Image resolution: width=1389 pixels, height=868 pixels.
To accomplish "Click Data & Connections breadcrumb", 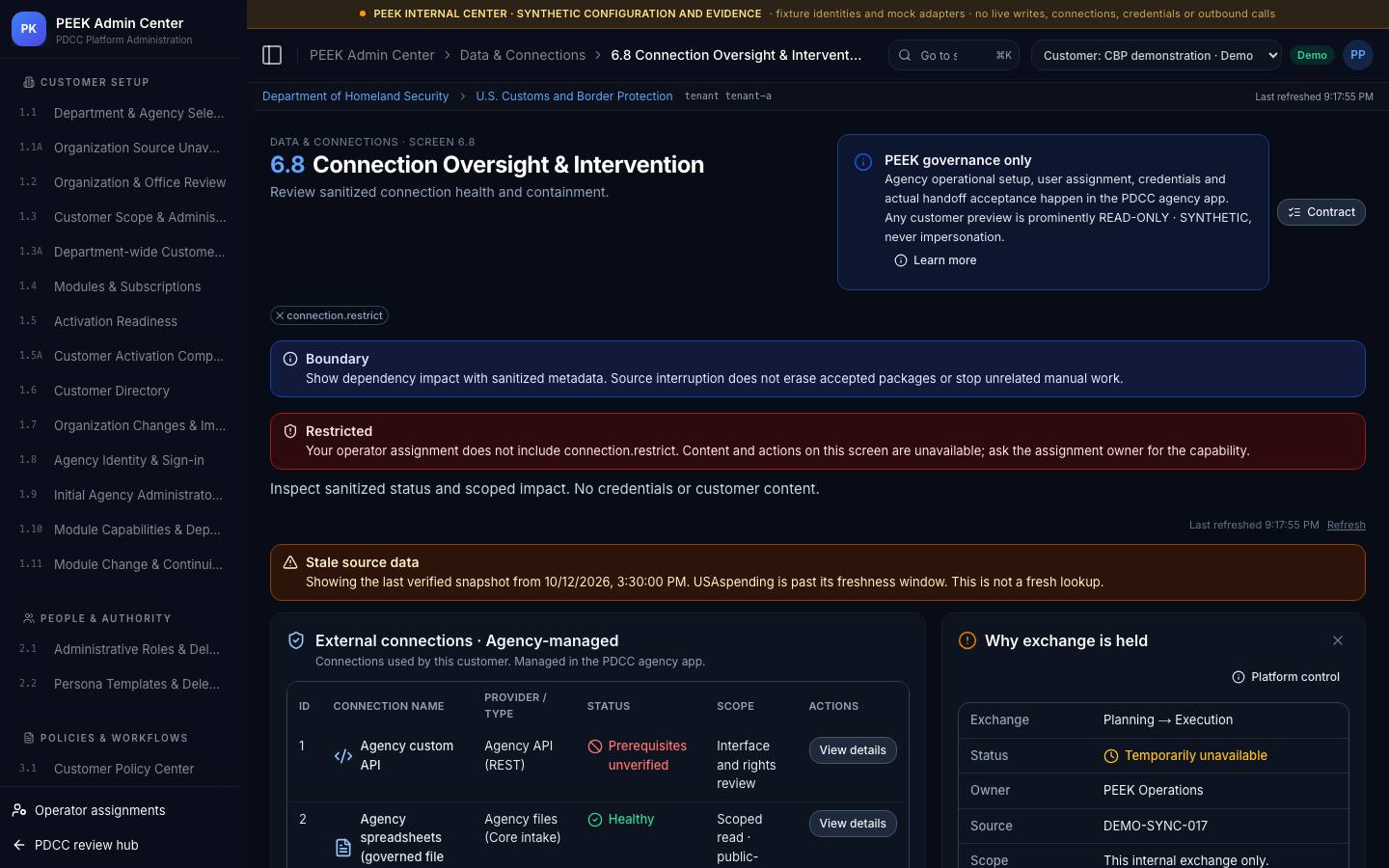I will click(x=523, y=55).
